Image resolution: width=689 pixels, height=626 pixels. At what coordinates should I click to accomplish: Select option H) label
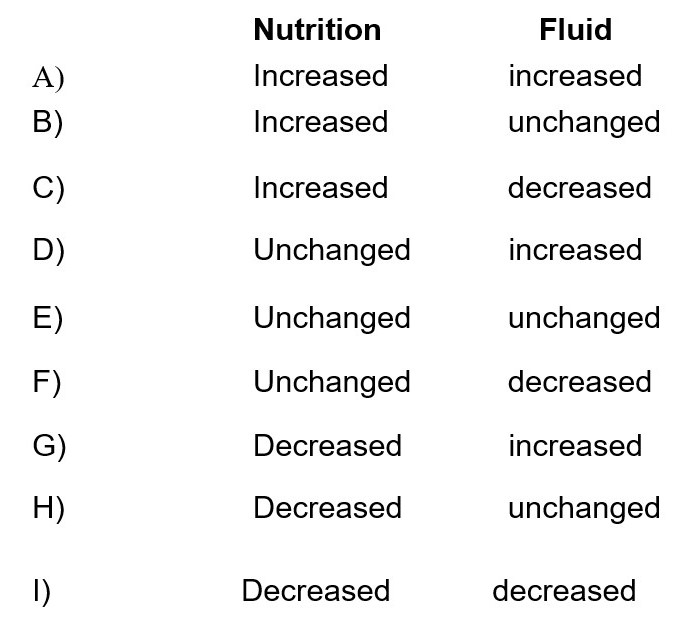(49, 508)
